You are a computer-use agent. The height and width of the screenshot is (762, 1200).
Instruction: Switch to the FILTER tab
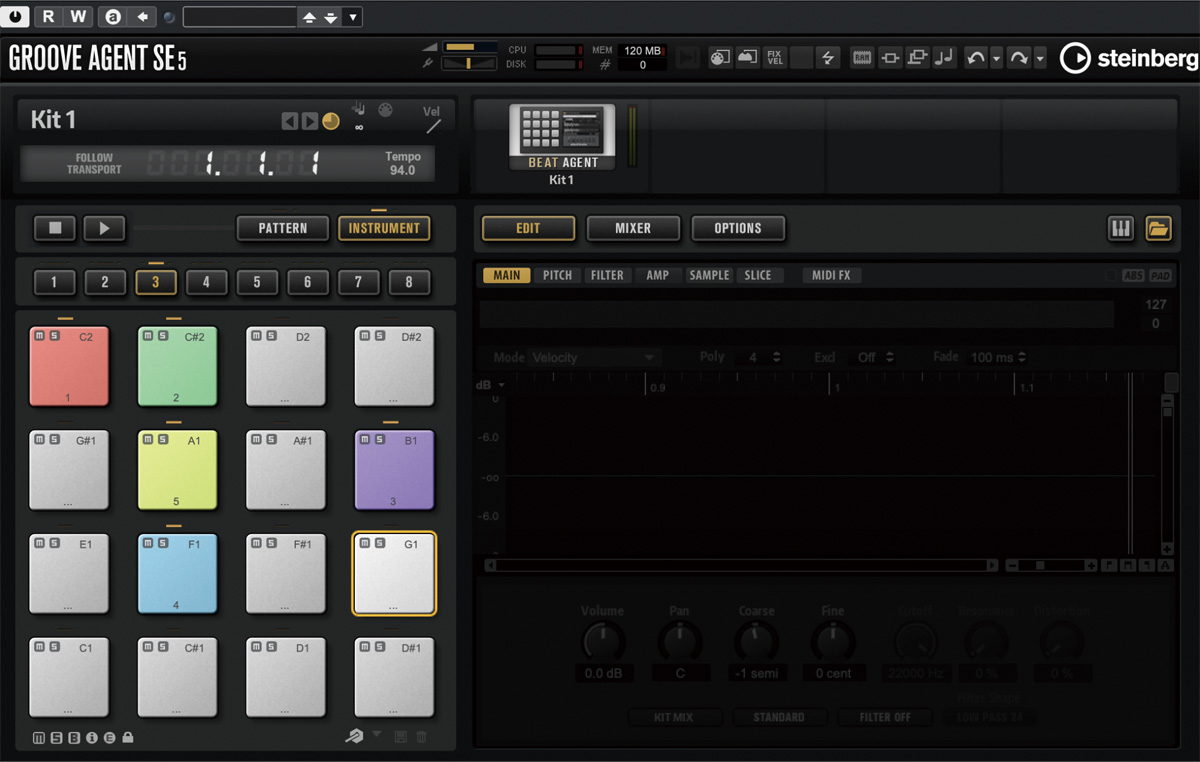(607, 275)
